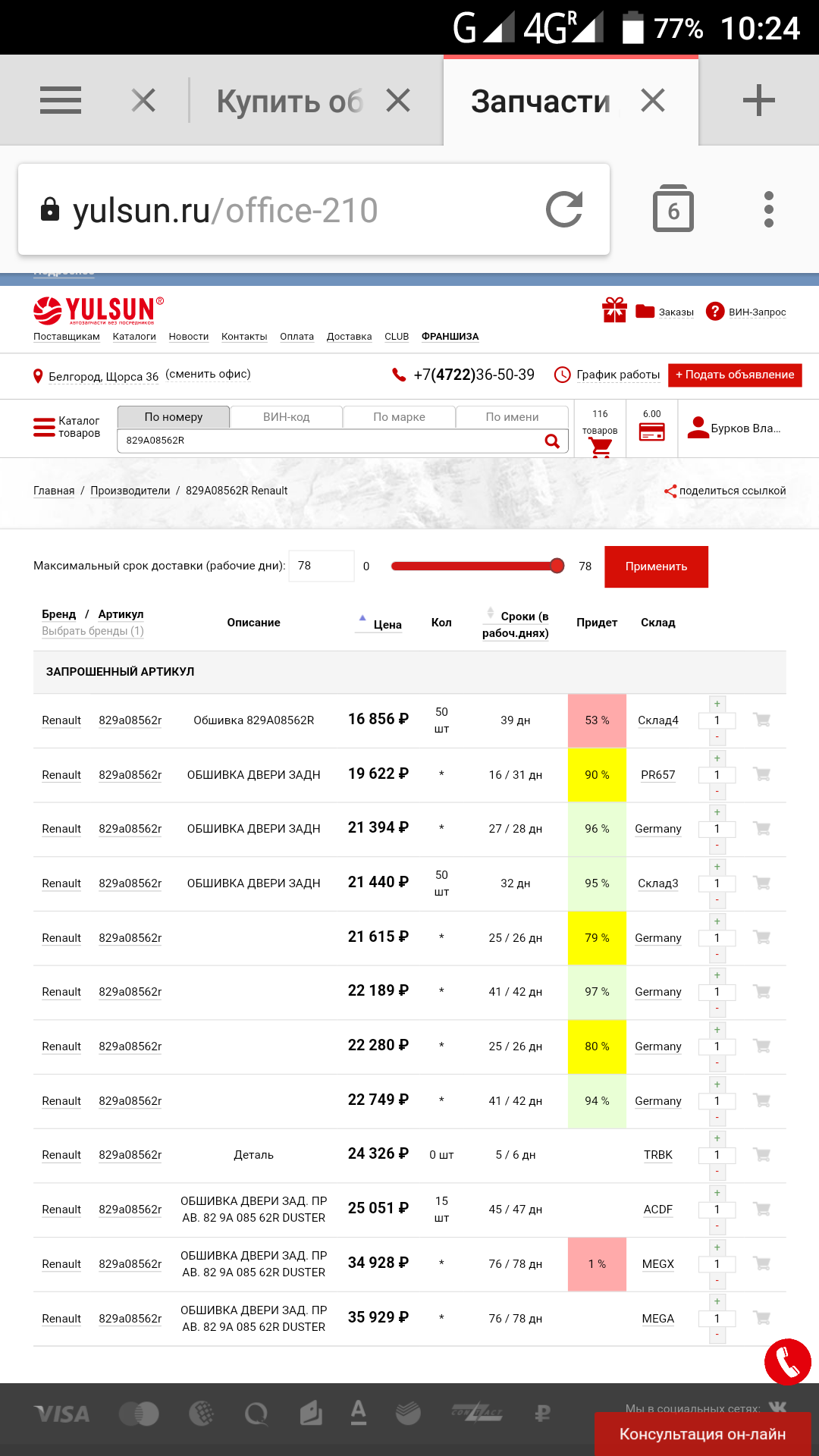Open the gift box promotions icon

point(614,310)
